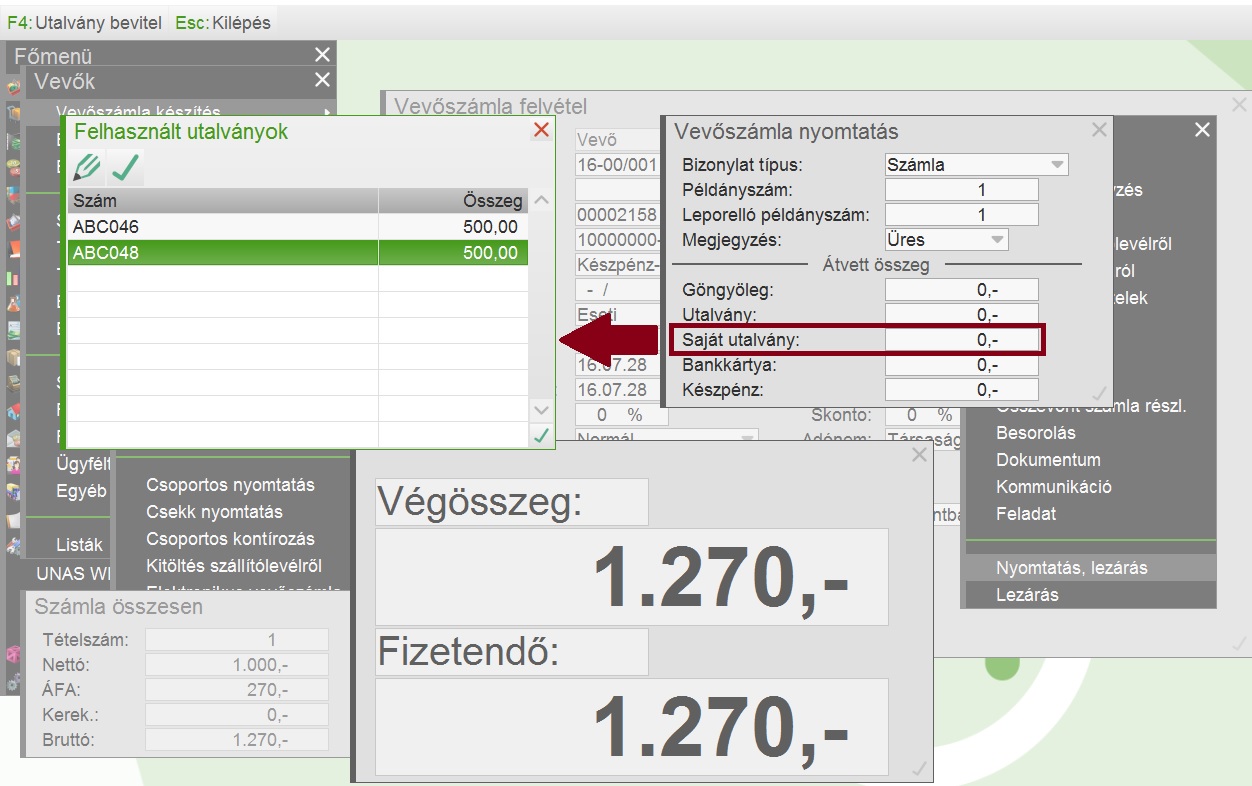The image size is (1252, 786).
Task: Click the 500,00 amount in the ABC046 row
Action: tap(490, 227)
